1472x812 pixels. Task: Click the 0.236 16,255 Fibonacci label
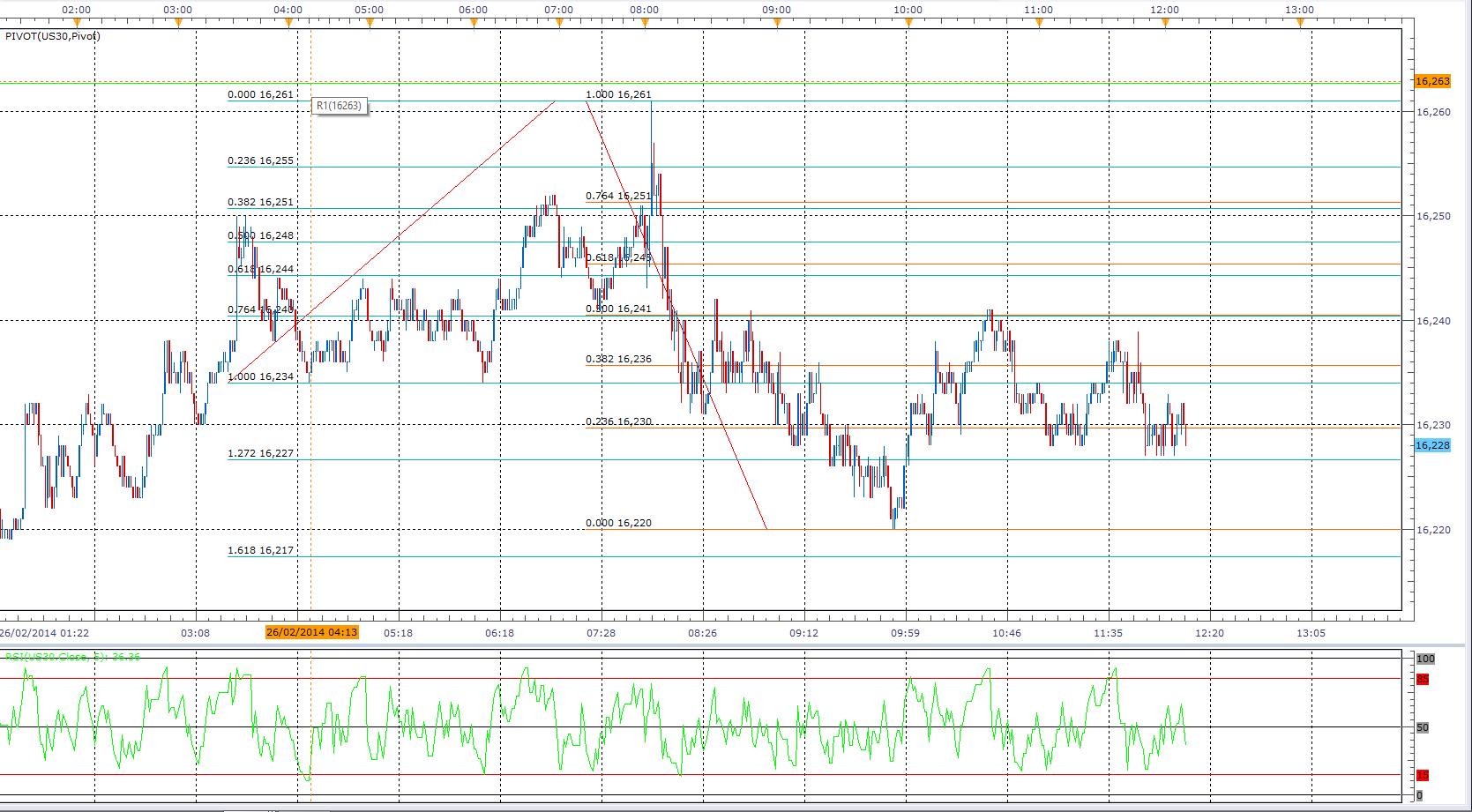(x=260, y=160)
